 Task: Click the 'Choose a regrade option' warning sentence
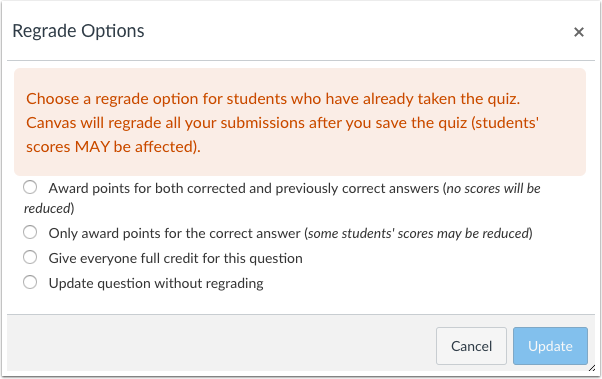pos(273,99)
